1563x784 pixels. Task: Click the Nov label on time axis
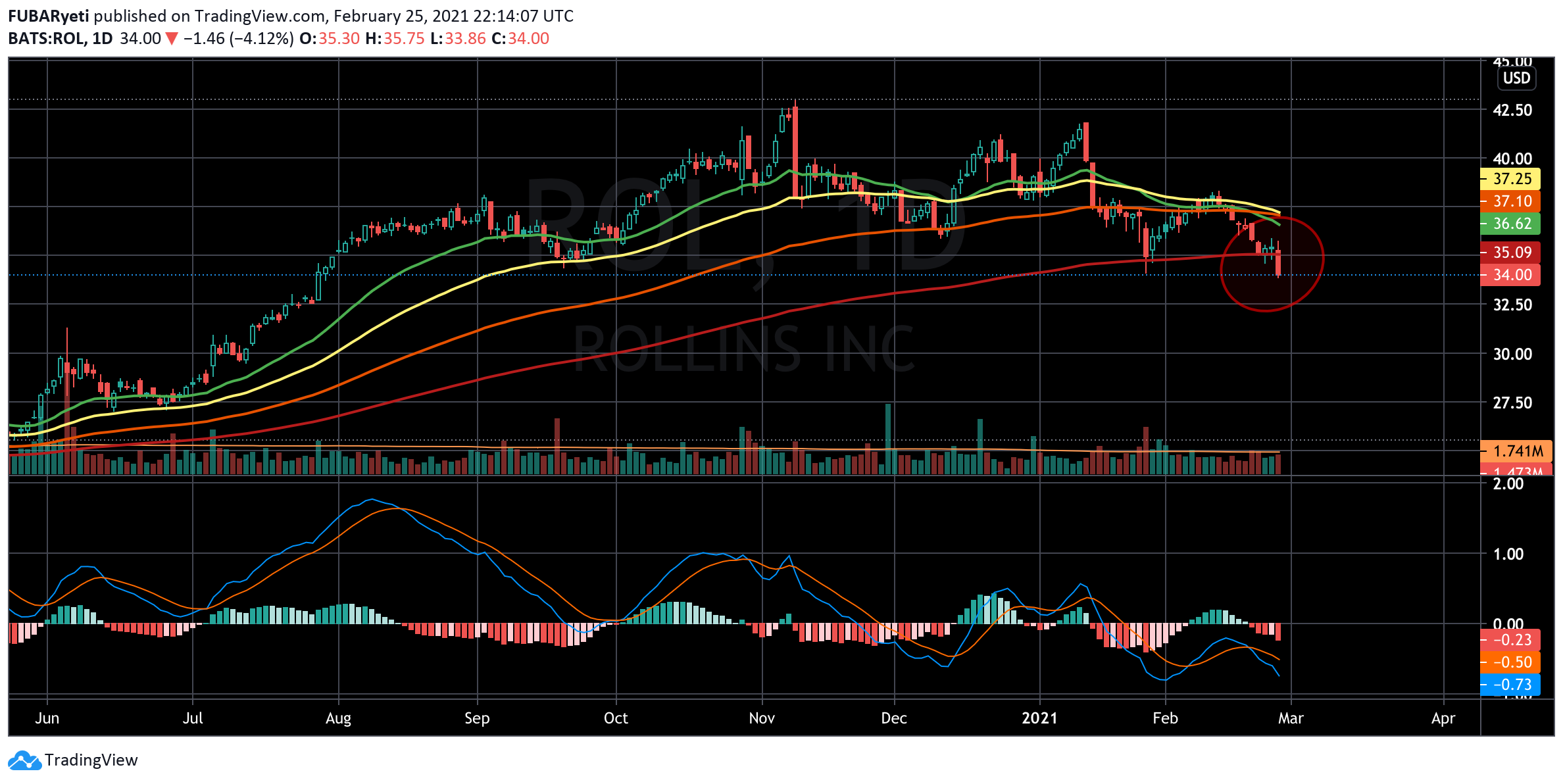click(x=762, y=718)
